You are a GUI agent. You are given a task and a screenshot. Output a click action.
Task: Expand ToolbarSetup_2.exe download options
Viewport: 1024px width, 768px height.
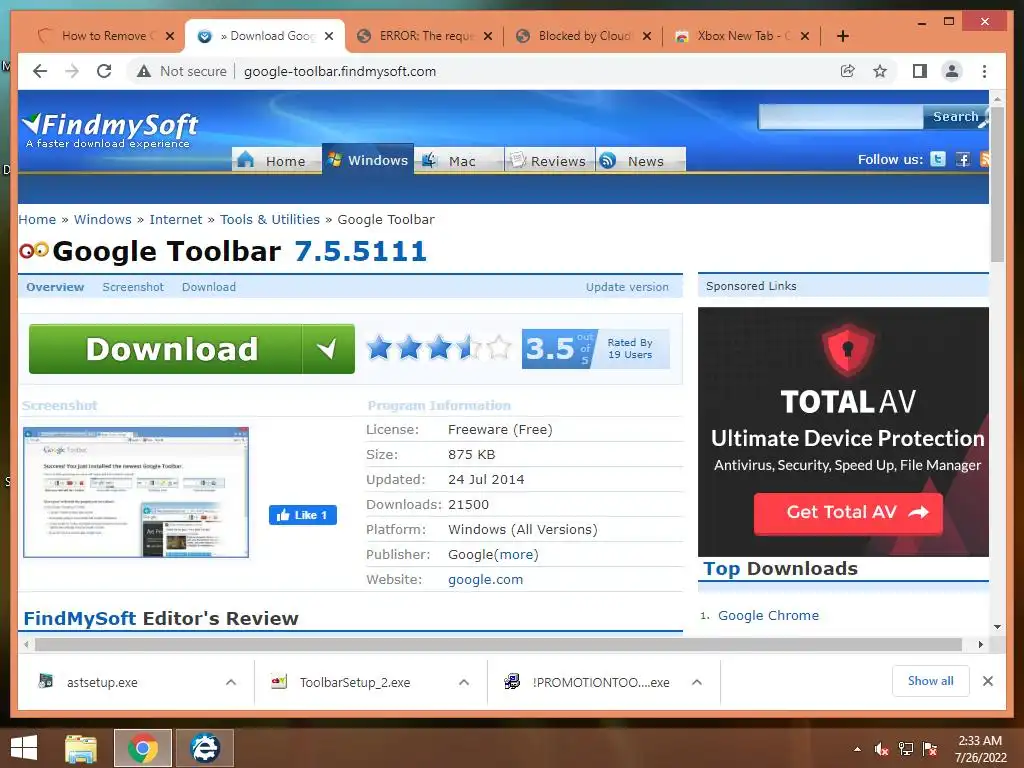click(464, 682)
